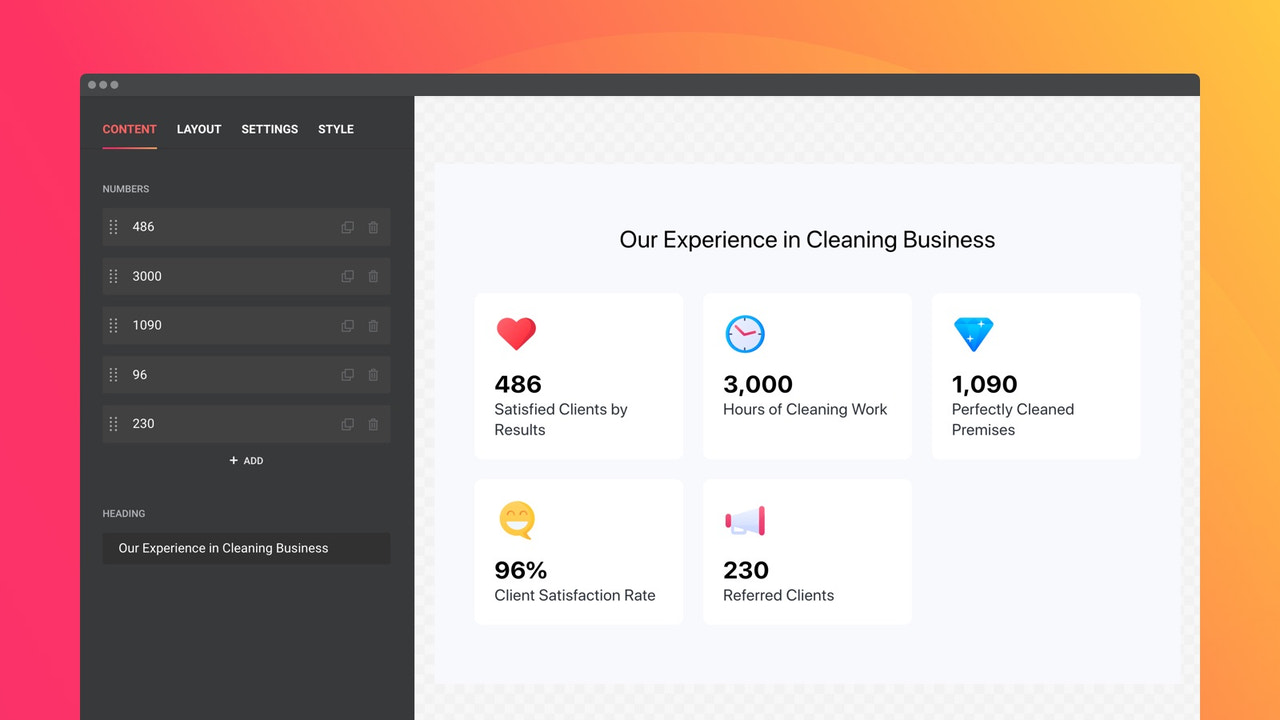The image size is (1280, 720).
Task: Open the 486 number row
Action: [246, 227]
